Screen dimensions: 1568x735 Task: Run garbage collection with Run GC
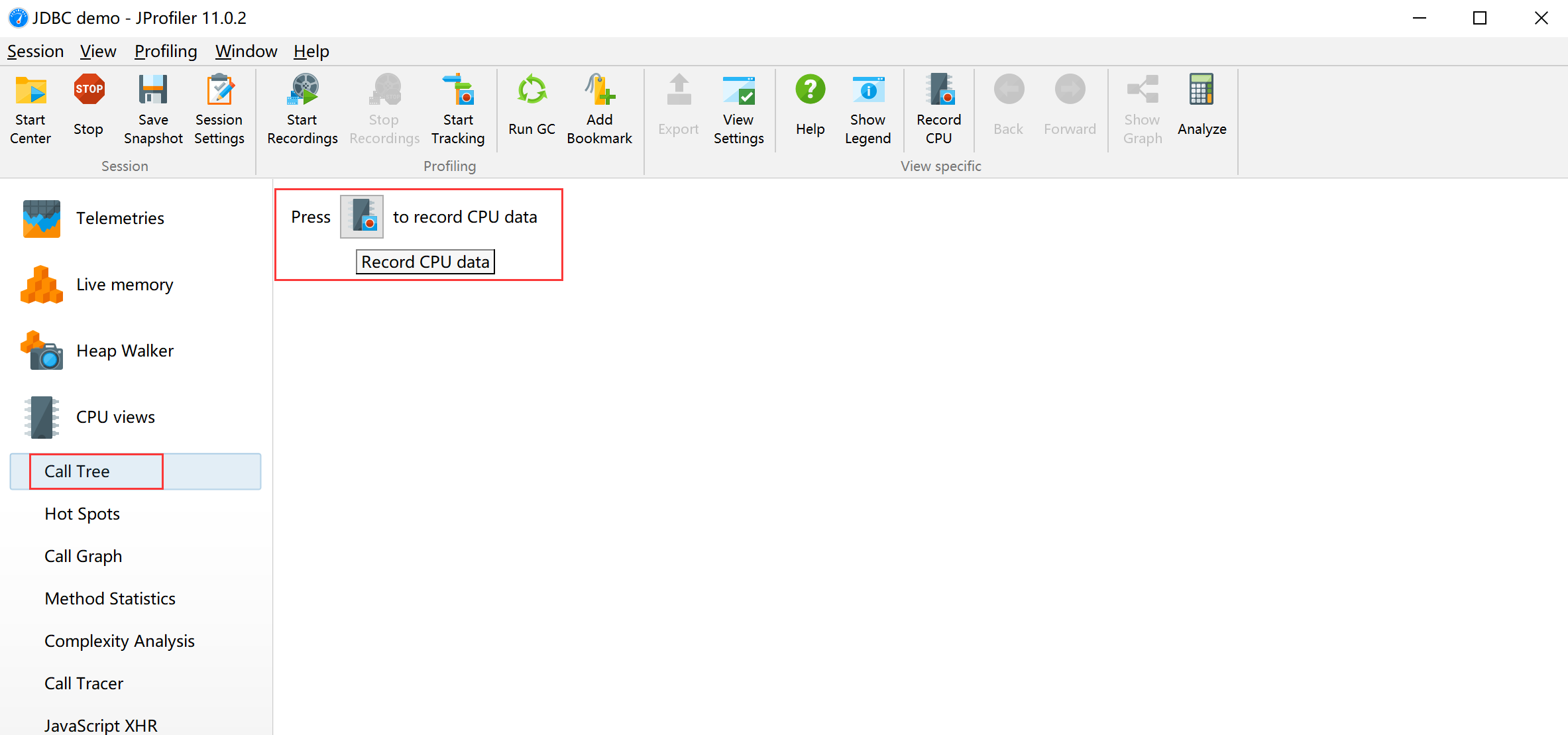point(532,106)
